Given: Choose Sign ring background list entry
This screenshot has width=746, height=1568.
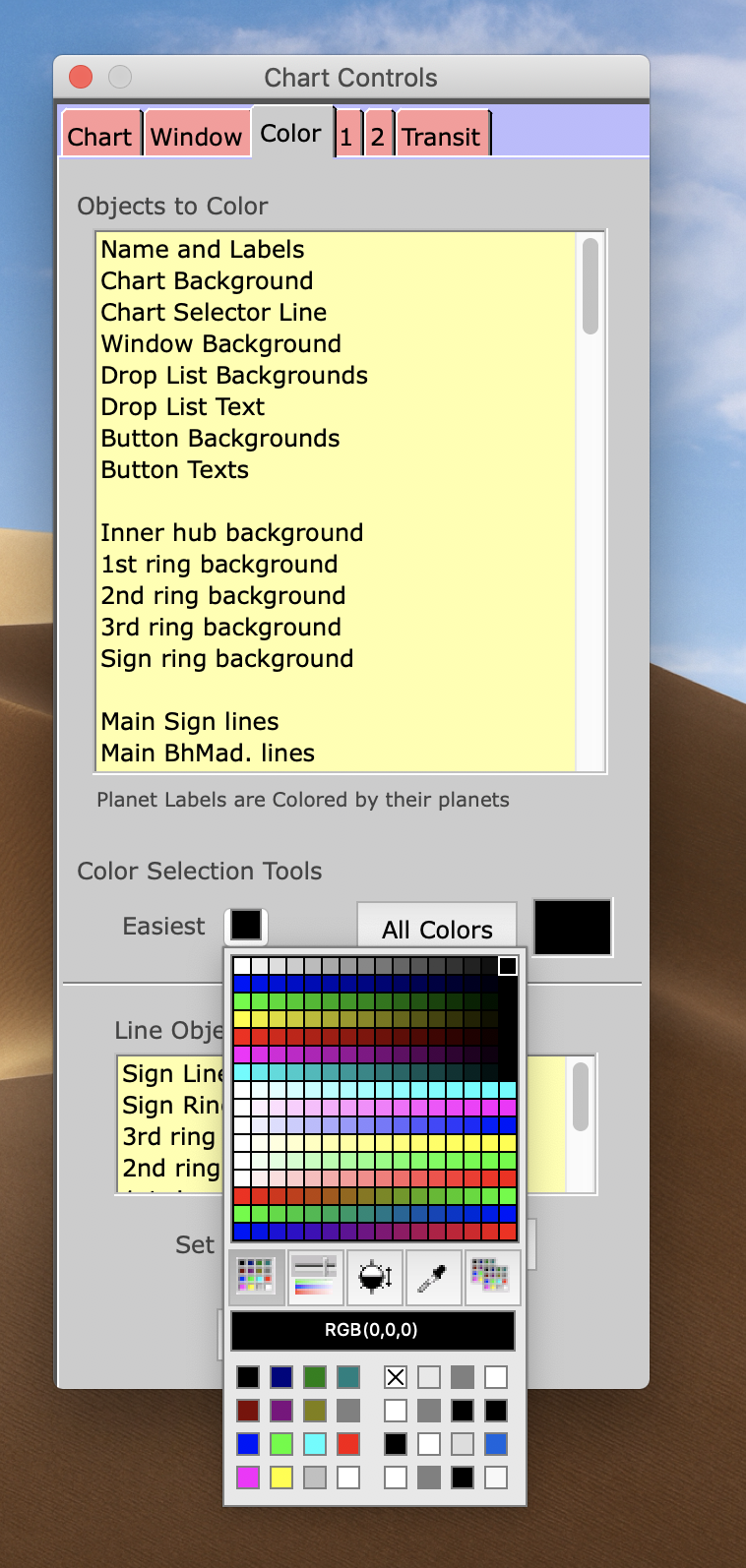Looking at the screenshot, I should tap(226, 659).
